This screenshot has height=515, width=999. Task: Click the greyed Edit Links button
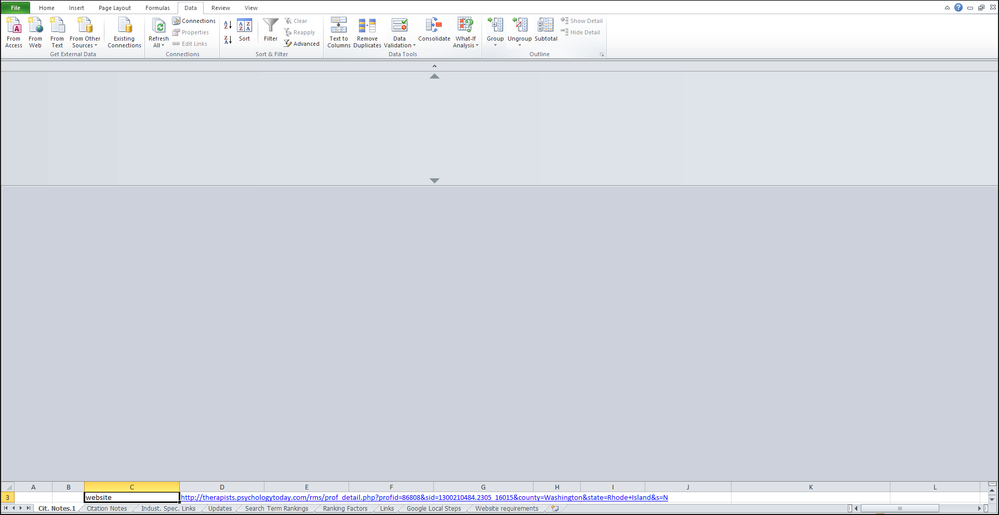pos(190,44)
